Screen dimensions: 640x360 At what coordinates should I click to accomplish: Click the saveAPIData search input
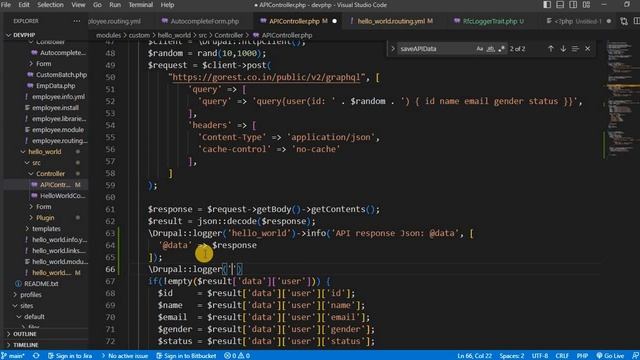pyautogui.click(x=436, y=49)
